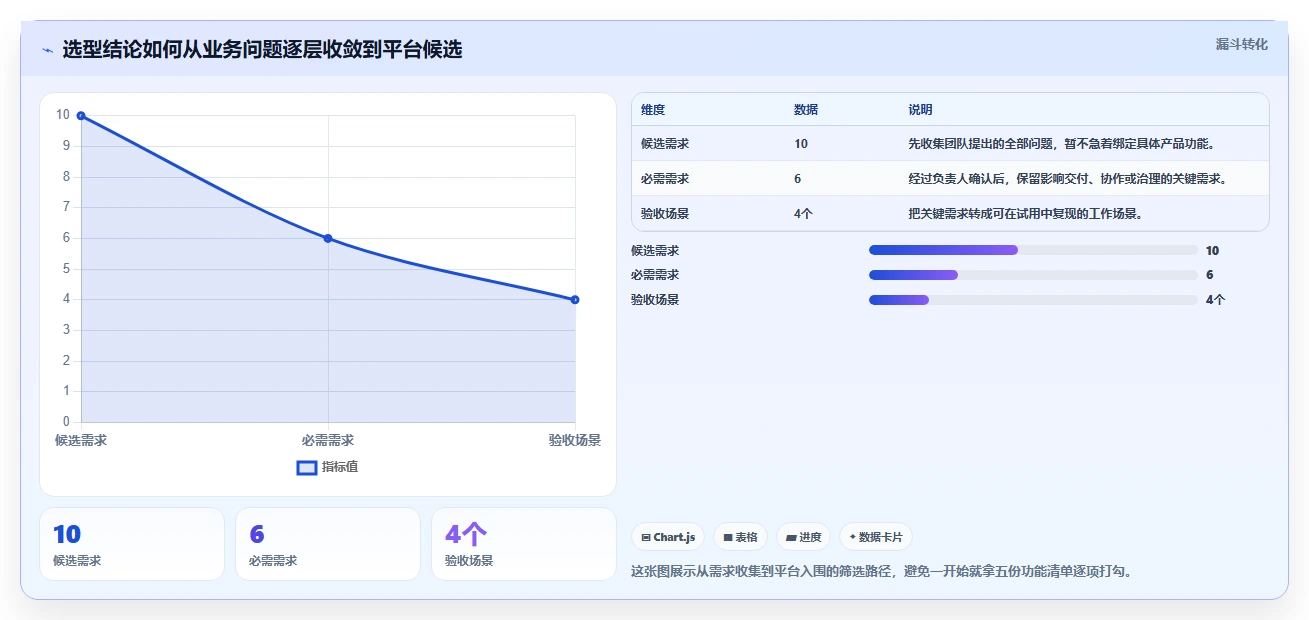Click the 验收场景 progress row label
1309x620 pixels.
[x=655, y=299]
